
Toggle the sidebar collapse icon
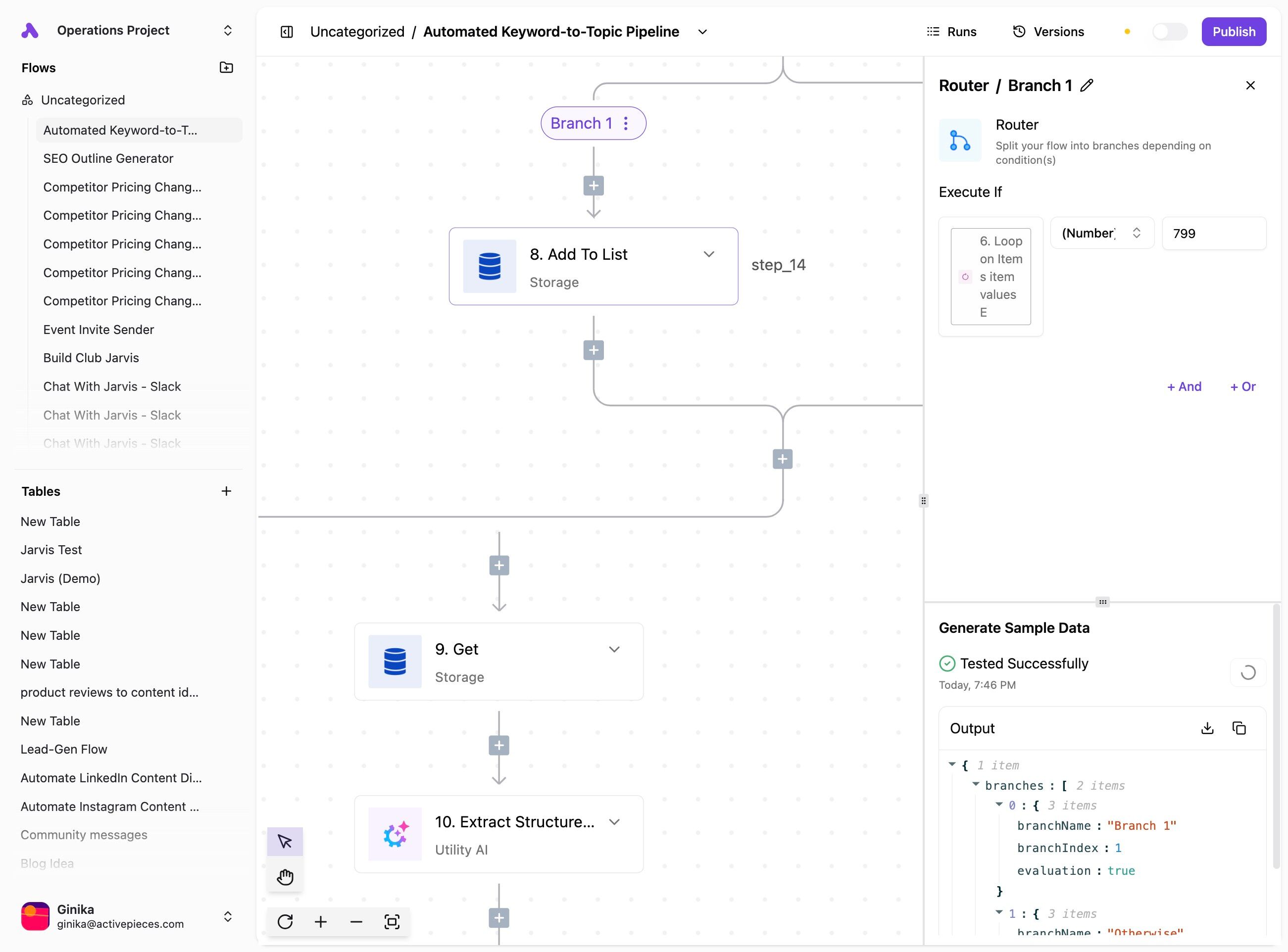pos(287,32)
